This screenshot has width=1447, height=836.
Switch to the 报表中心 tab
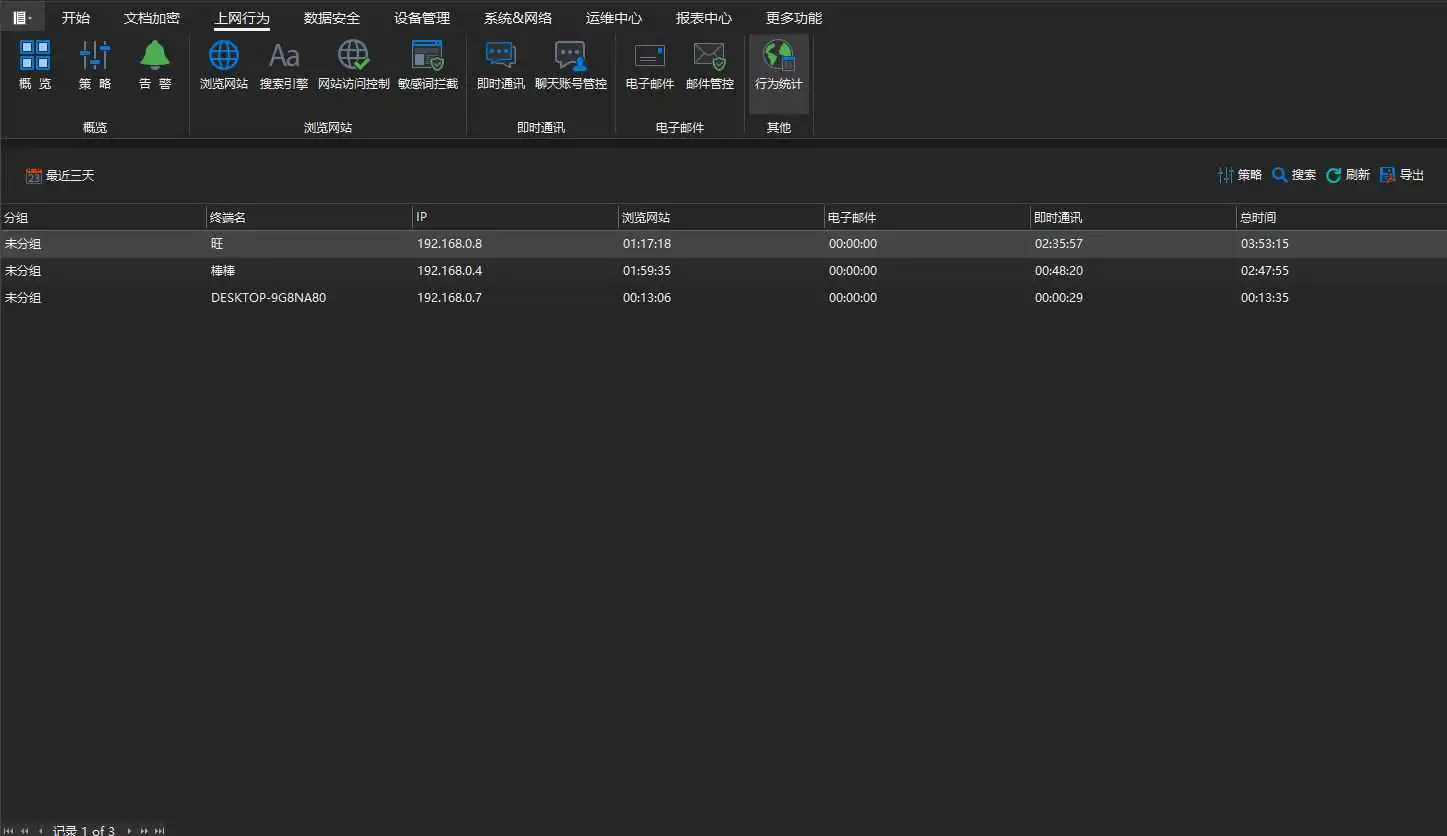click(x=703, y=18)
